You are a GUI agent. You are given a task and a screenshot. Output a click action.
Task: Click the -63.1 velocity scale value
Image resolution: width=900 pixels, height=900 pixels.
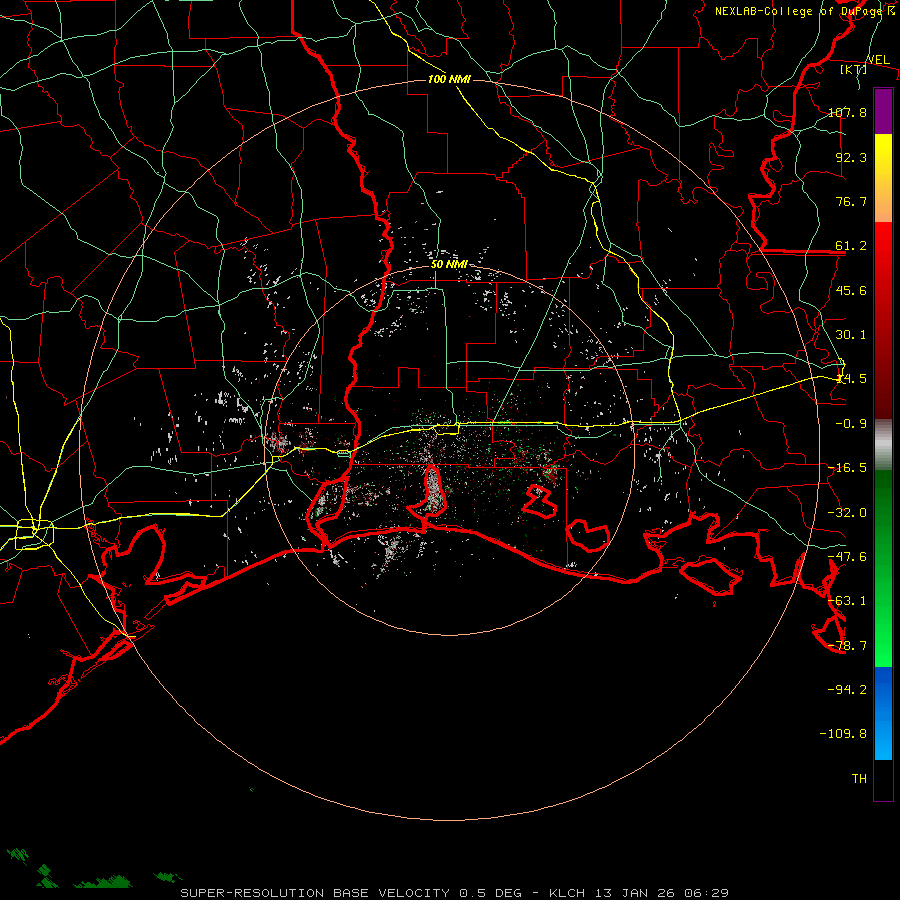coord(847,601)
